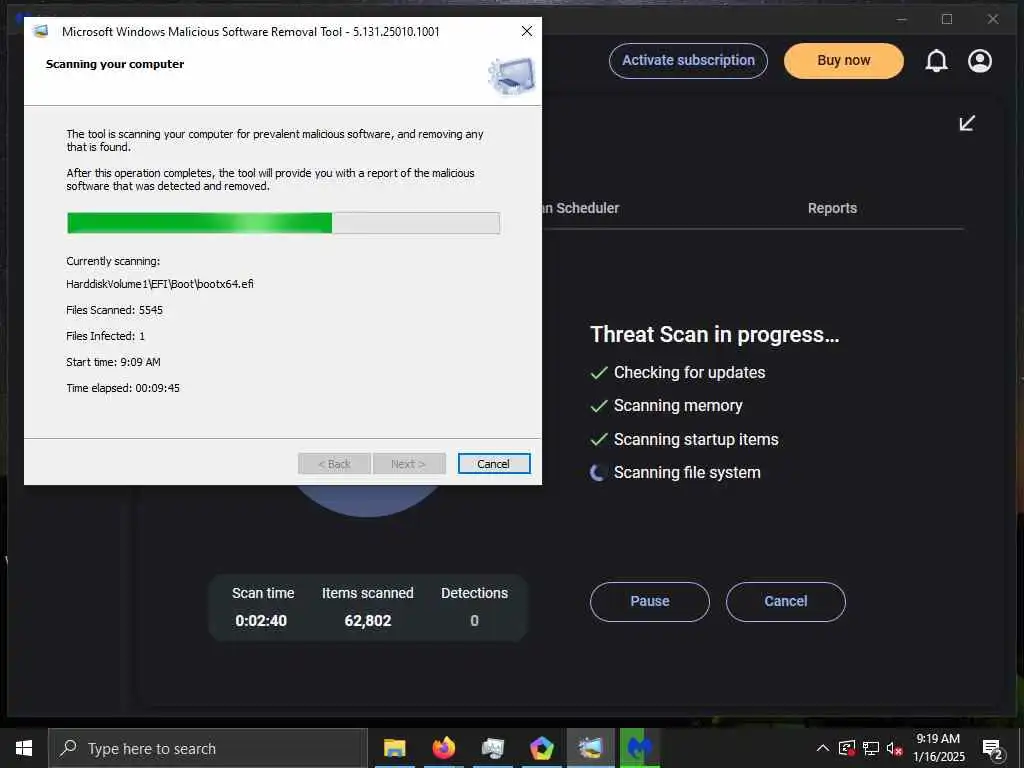Cancel the Malwarebytes threat scan
Viewport: 1024px width, 768px height.
click(x=786, y=601)
